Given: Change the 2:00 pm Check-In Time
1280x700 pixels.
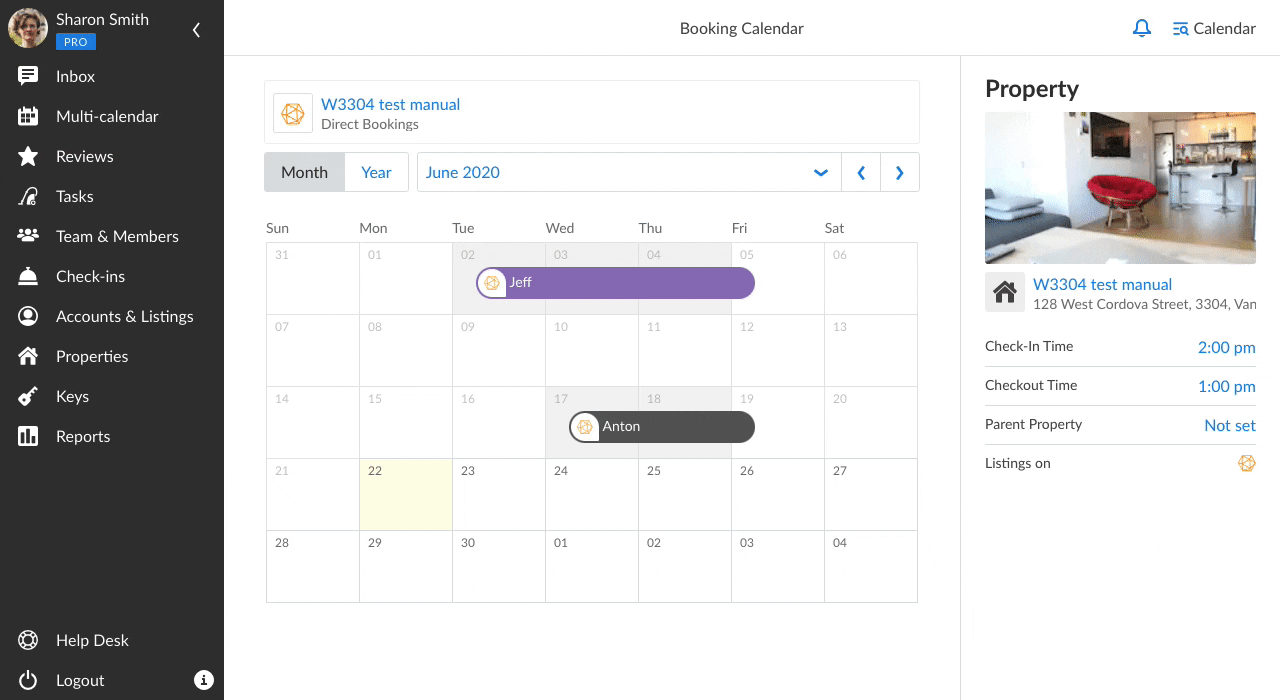Looking at the screenshot, I should pos(1226,348).
